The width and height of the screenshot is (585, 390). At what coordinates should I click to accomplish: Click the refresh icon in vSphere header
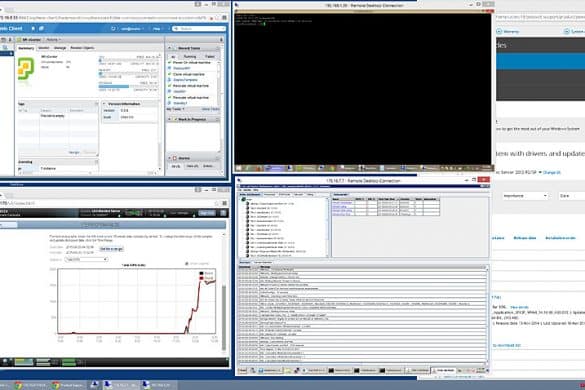(113, 28)
